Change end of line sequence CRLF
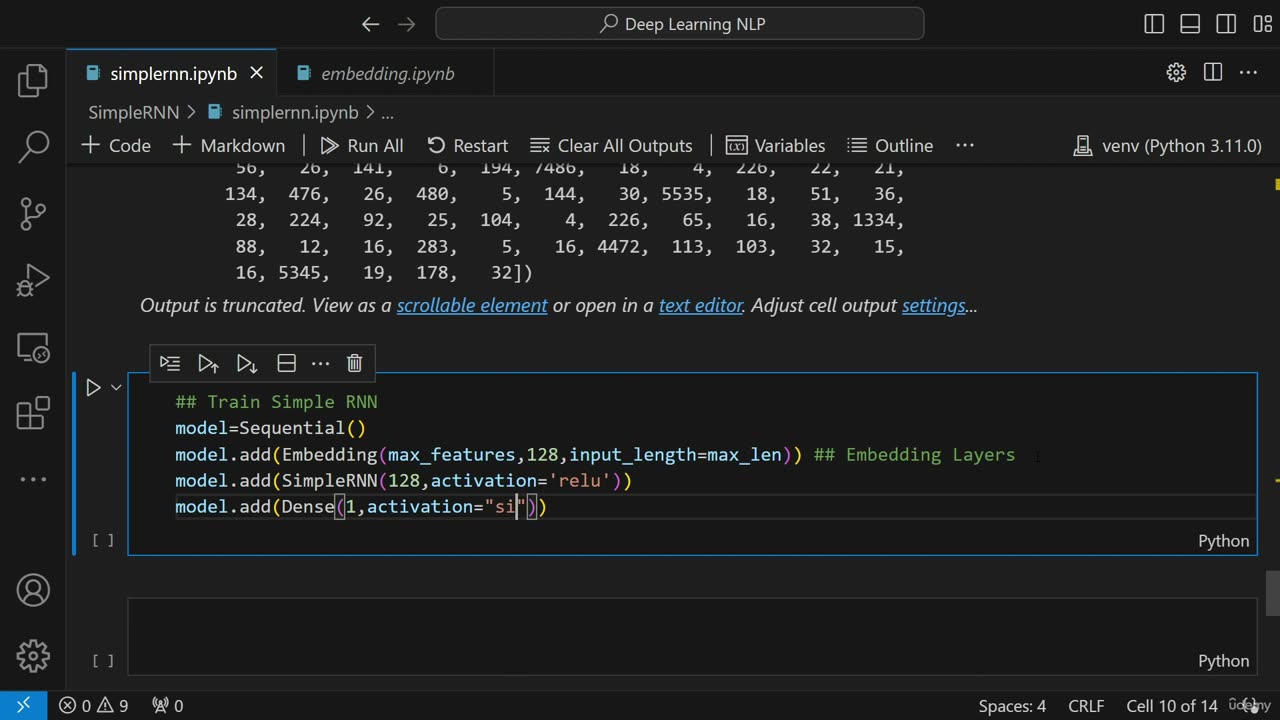Screen dimensions: 1280x720 1086,706
